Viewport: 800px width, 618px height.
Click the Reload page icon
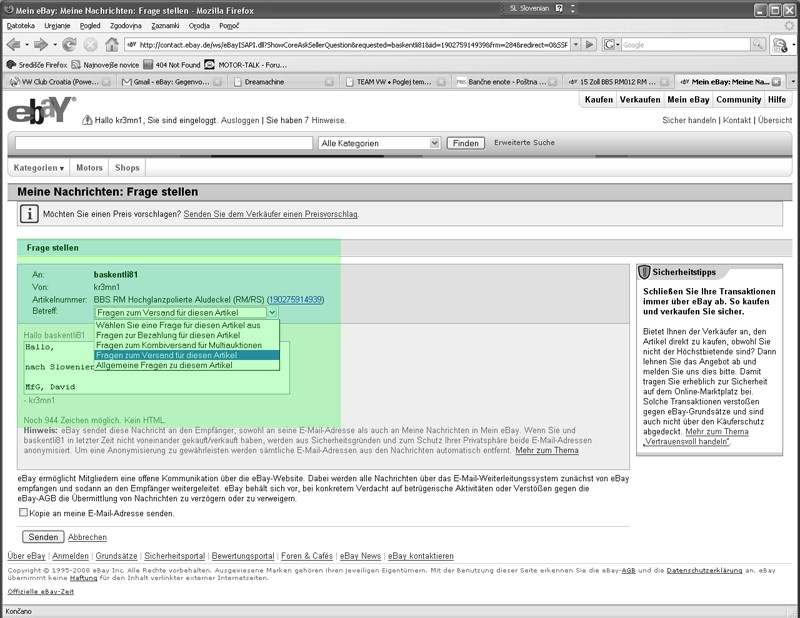69,45
